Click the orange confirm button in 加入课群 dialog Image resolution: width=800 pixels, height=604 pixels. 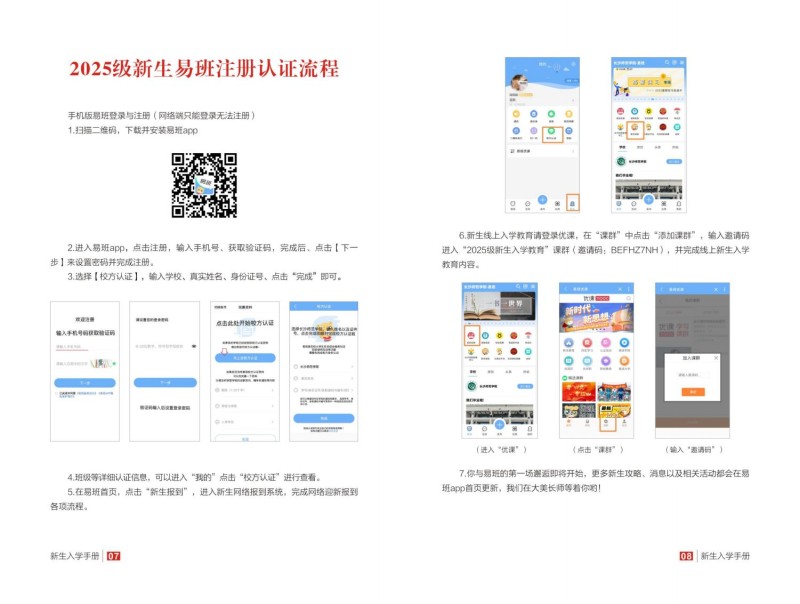click(691, 391)
